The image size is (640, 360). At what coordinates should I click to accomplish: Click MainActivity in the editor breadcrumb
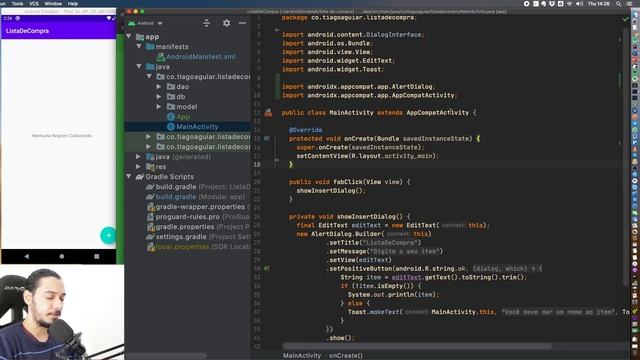pos(302,356)
